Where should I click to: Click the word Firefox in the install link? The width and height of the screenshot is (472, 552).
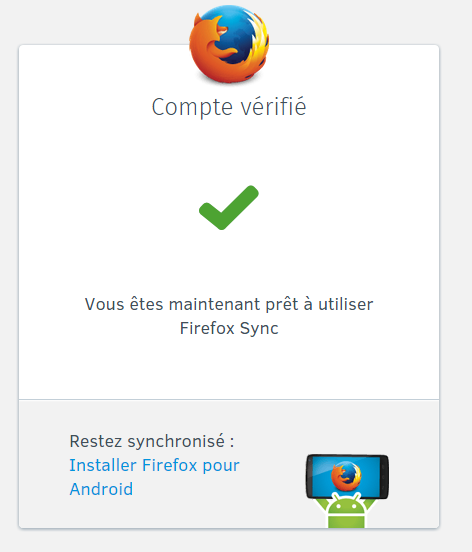(169, 465)
